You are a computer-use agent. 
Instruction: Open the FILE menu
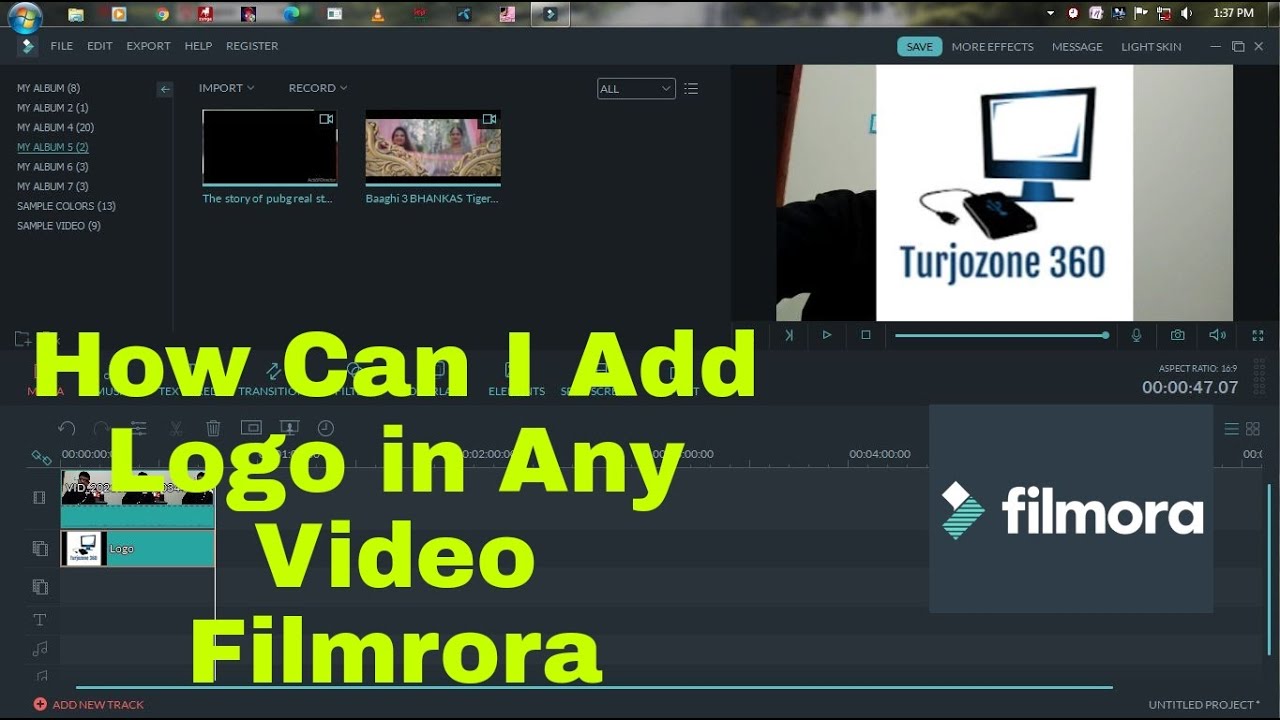[62, 46]
